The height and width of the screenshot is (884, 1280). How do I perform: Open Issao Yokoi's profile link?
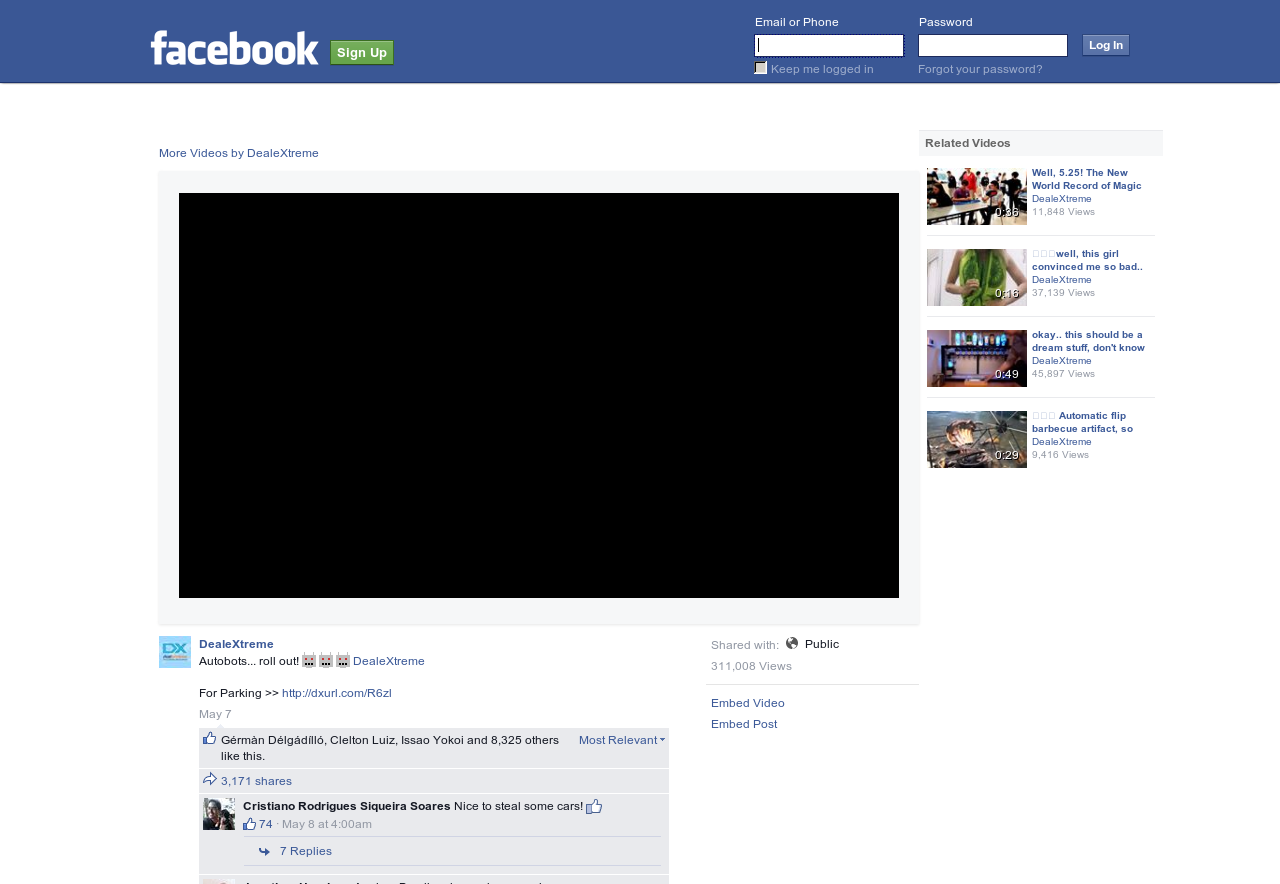click(432, 740)
